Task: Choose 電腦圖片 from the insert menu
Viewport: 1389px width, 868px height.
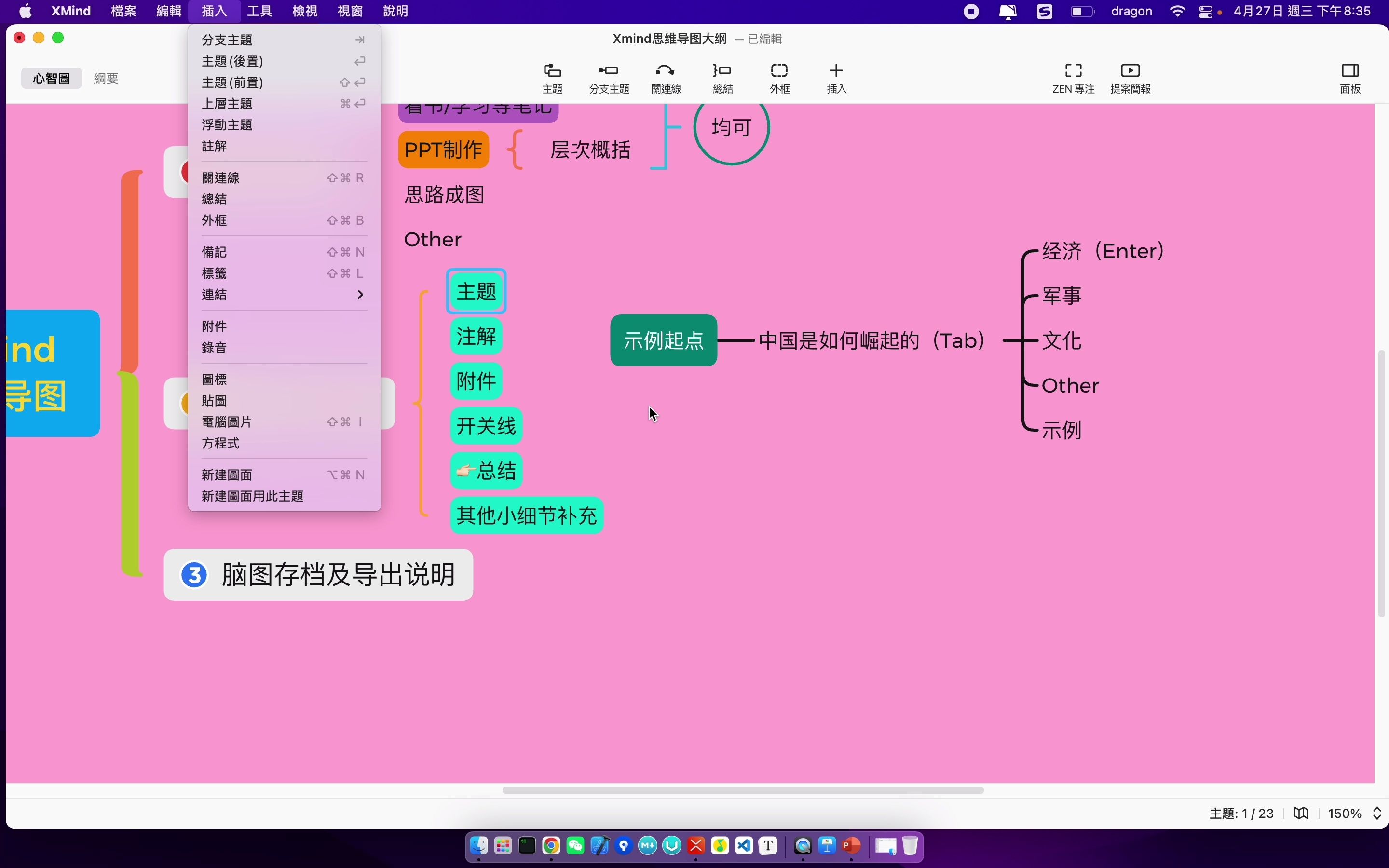Action: [227, 422]
